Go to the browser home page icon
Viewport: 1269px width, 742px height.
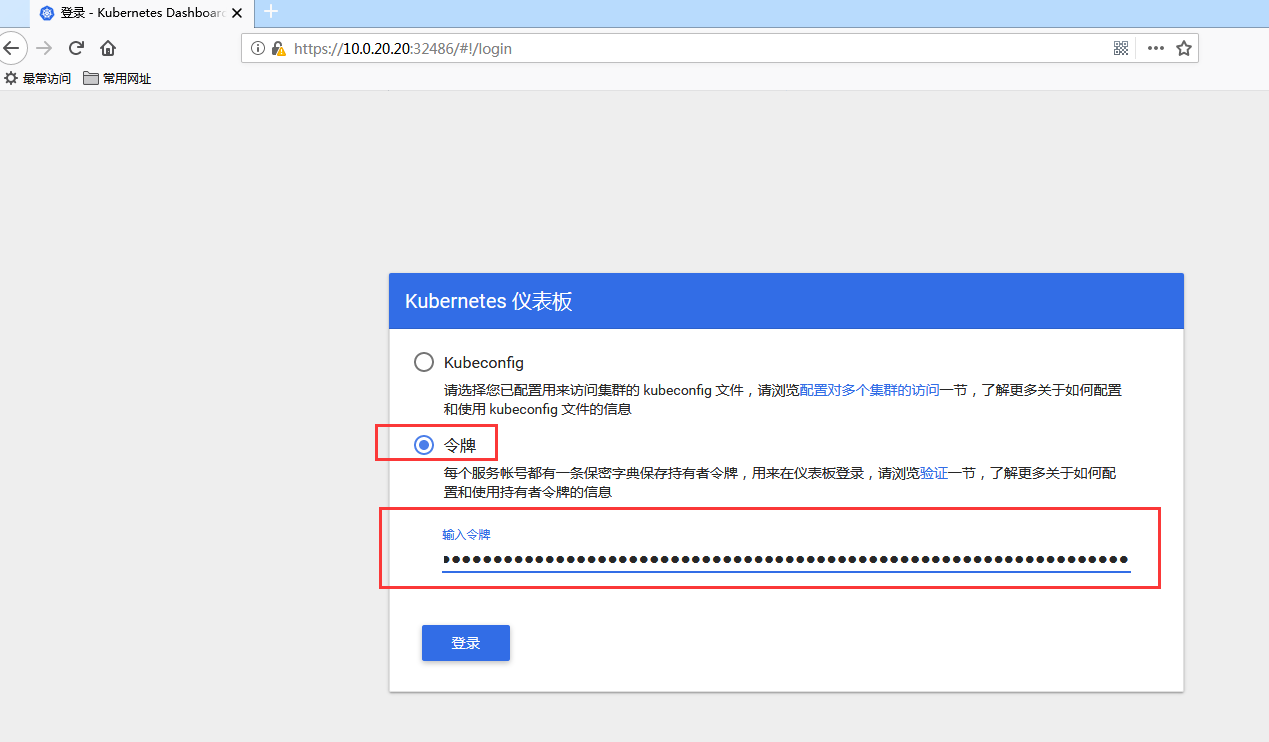point(108,48)
